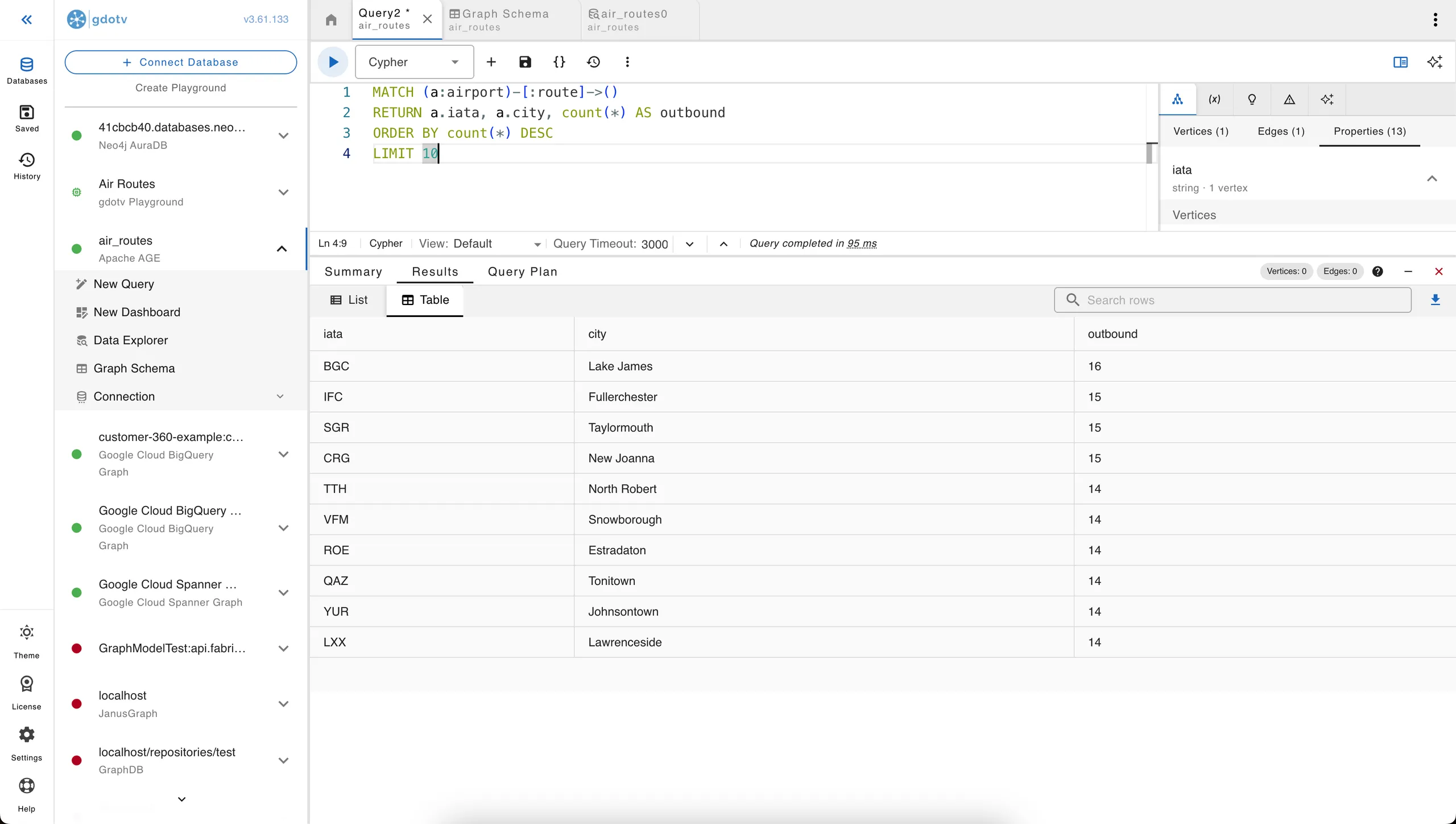
Task: Open Settings in the sidebar
Action: tap(27, 744)
